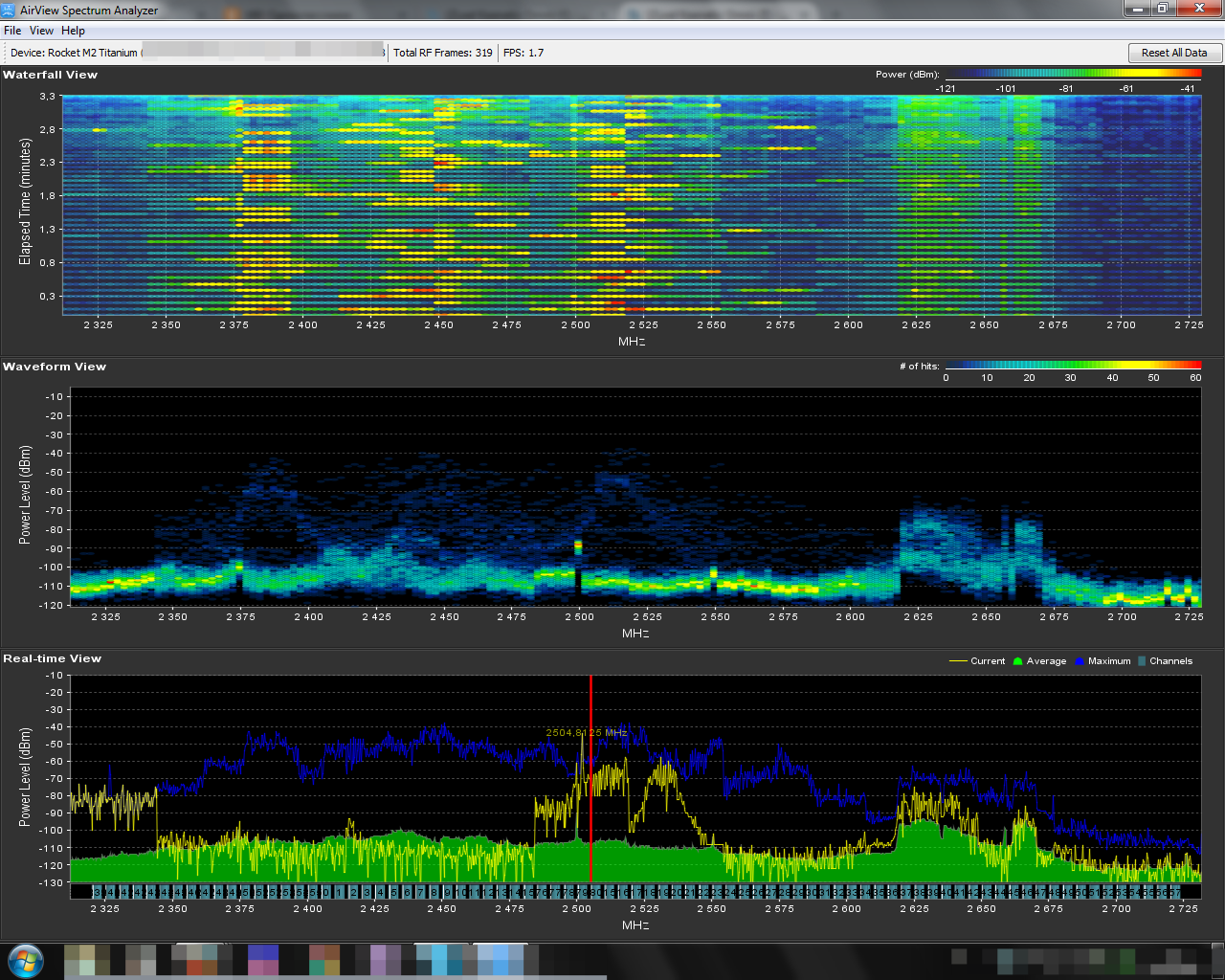Click the Waterfall View panel title
Screen dimensions: 1225x980
pos(50,75)
